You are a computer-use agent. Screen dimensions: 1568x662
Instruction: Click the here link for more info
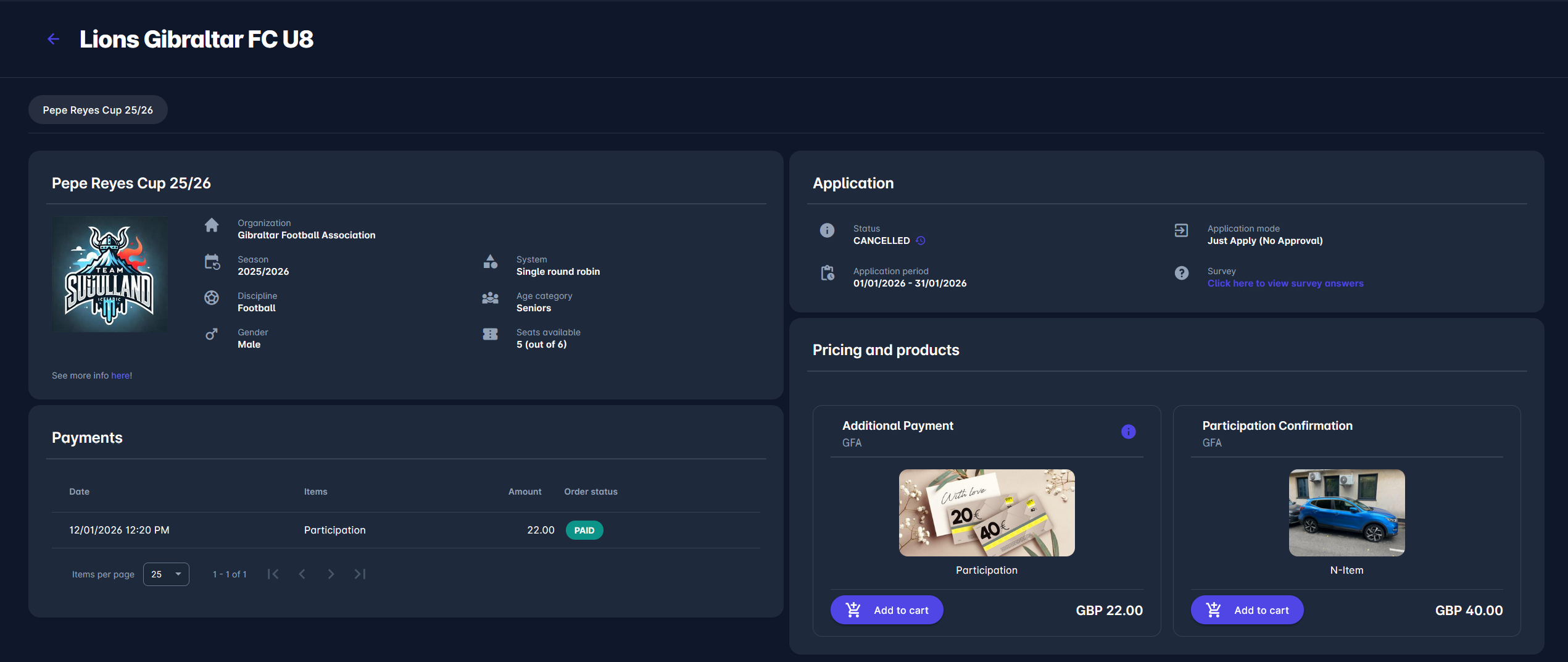click(x=120, y=375)
